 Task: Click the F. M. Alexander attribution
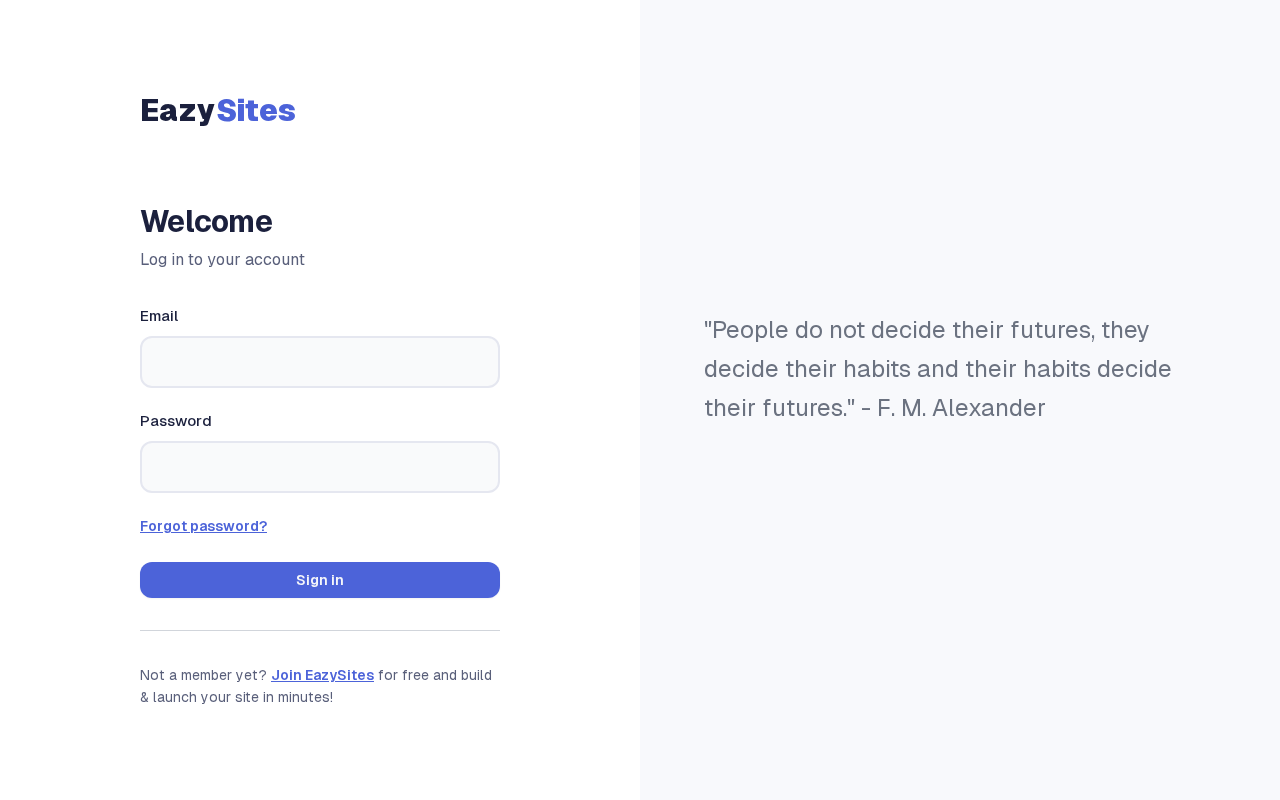pos(960,408)
